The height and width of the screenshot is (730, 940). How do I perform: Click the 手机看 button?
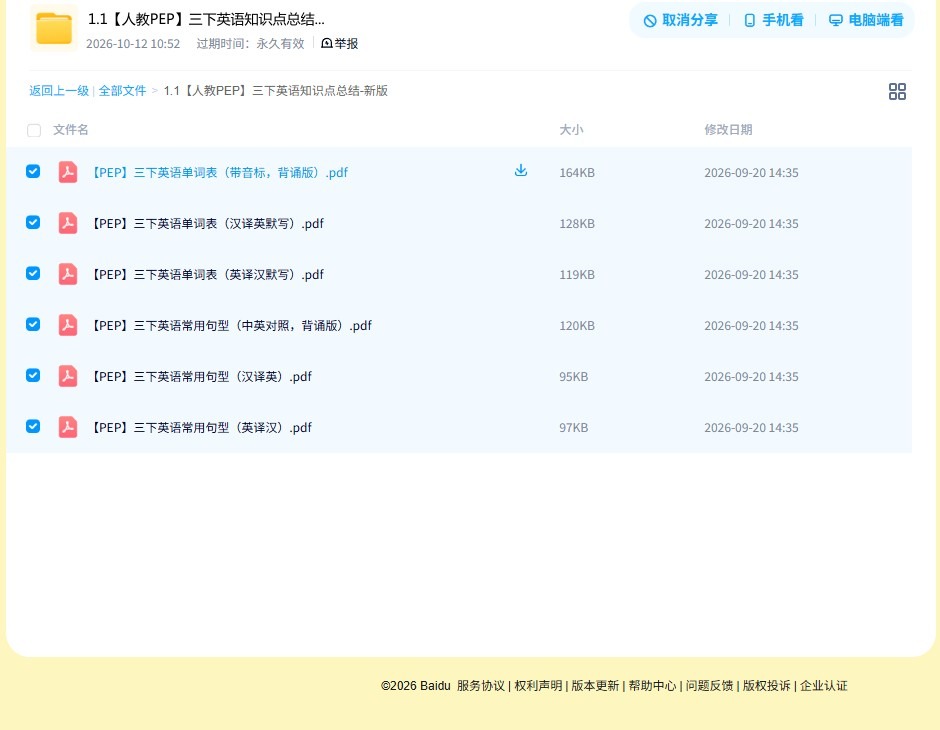pos(773,20)
